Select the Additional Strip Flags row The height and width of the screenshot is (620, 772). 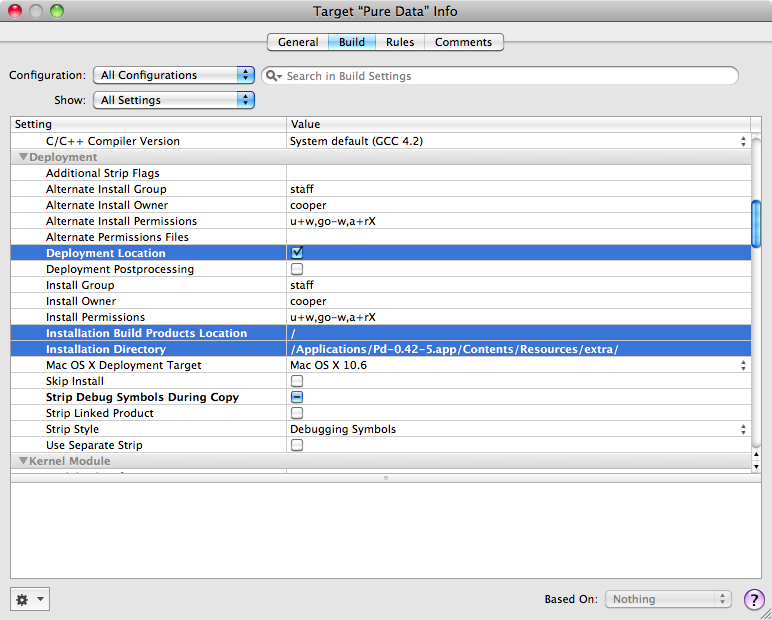[381, 173]
